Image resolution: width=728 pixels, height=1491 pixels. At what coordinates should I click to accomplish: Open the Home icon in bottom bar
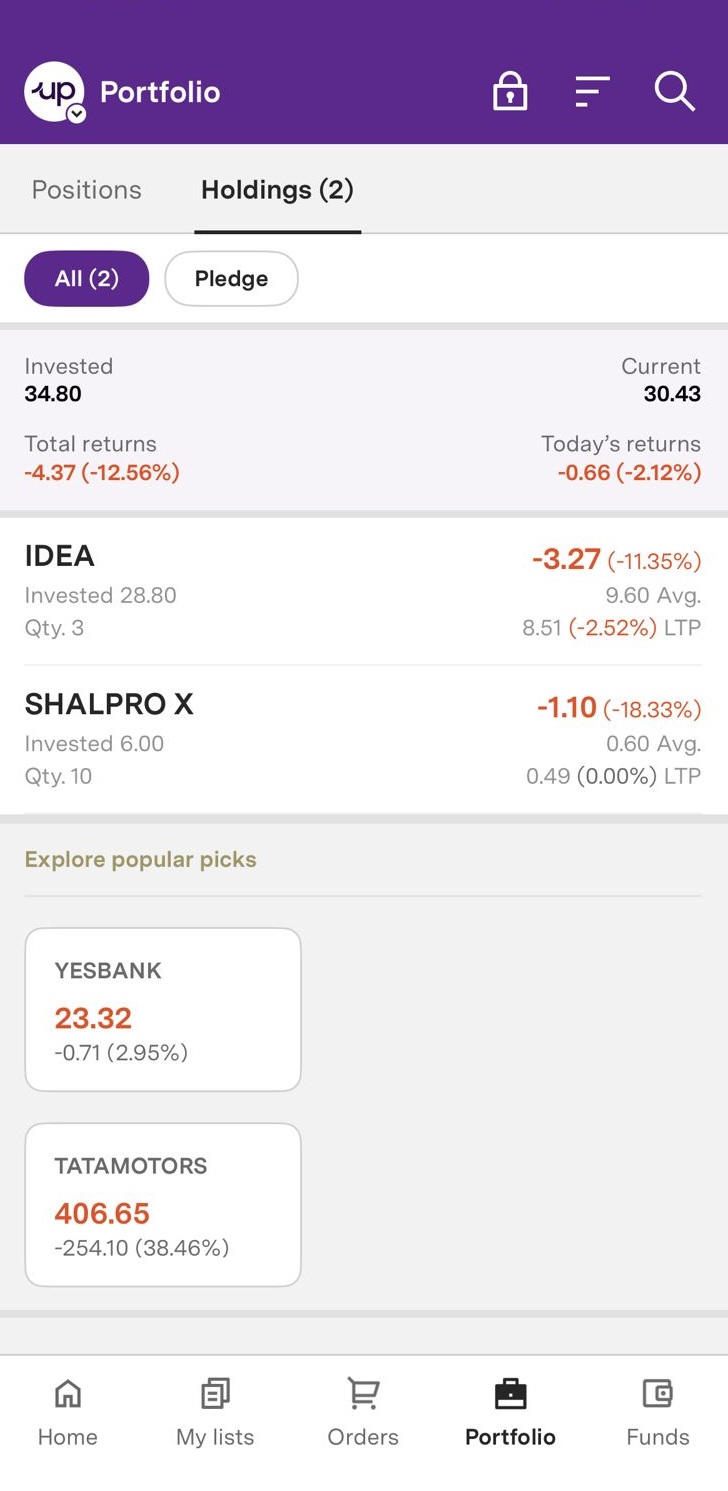67,1394
